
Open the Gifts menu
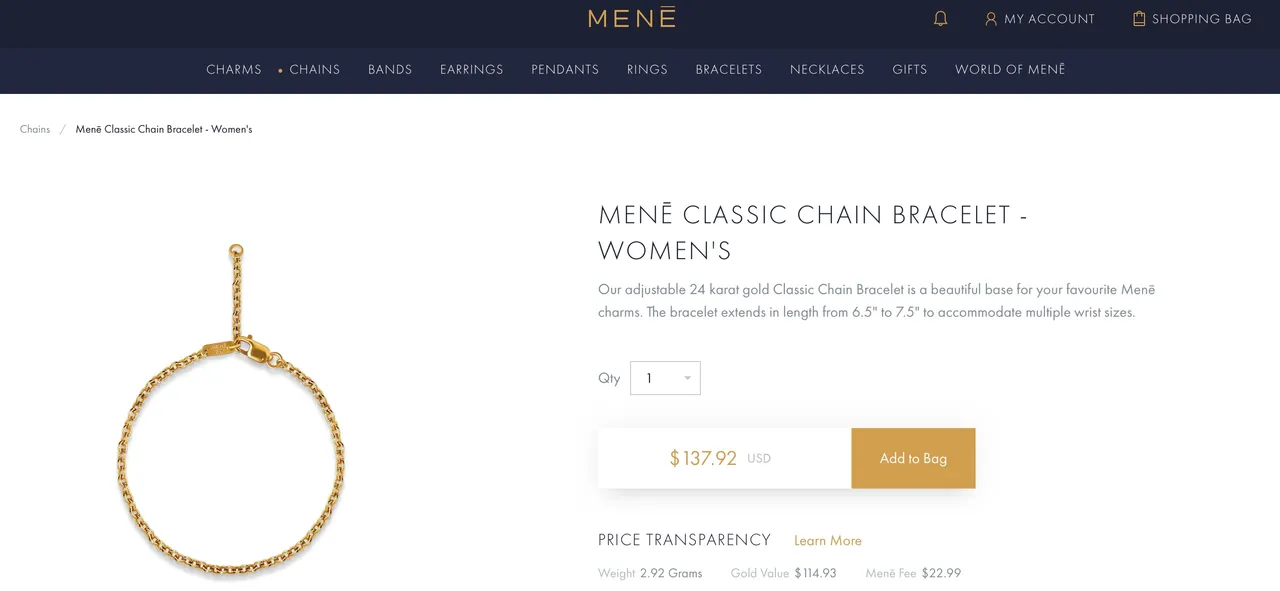click(910, 70)
